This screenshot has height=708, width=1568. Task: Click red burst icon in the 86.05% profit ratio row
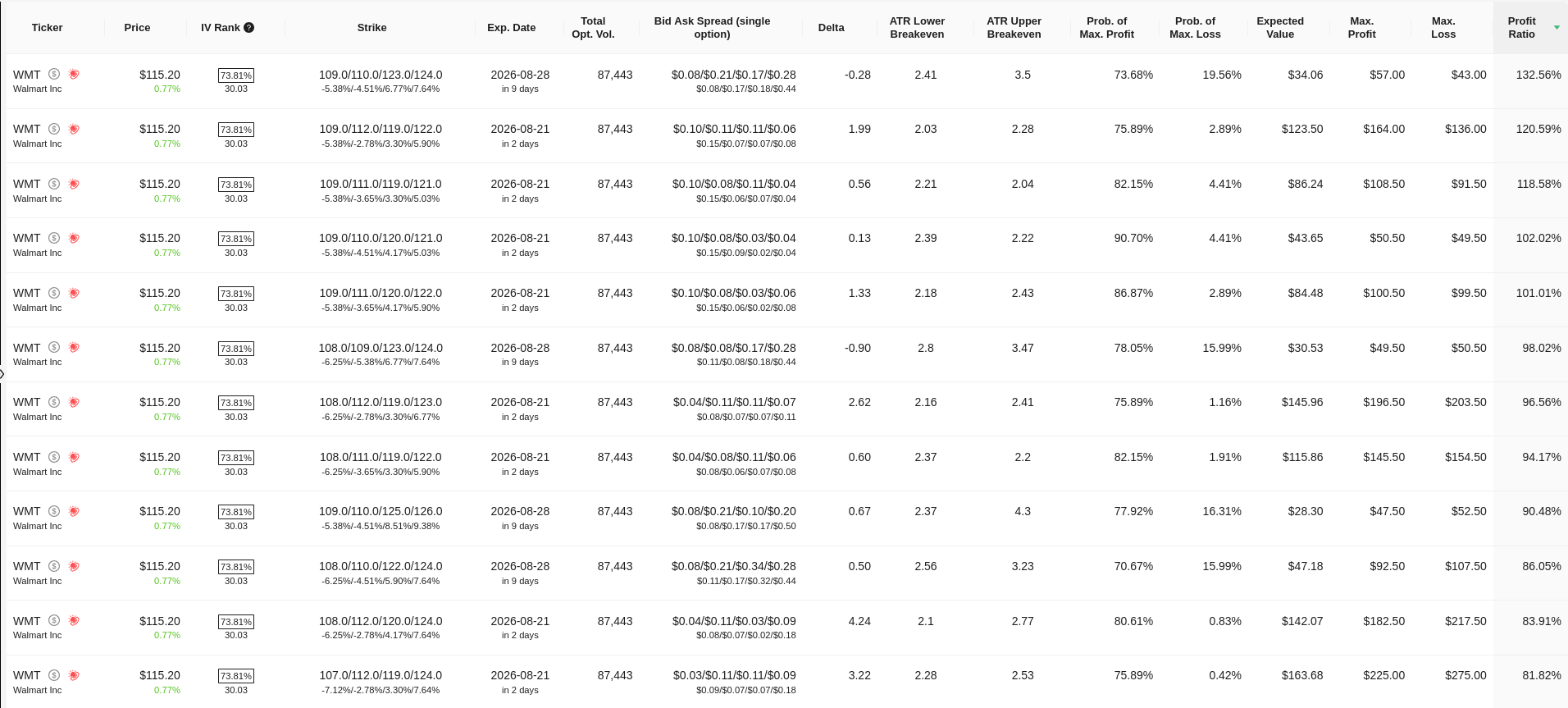pos(74,566)
